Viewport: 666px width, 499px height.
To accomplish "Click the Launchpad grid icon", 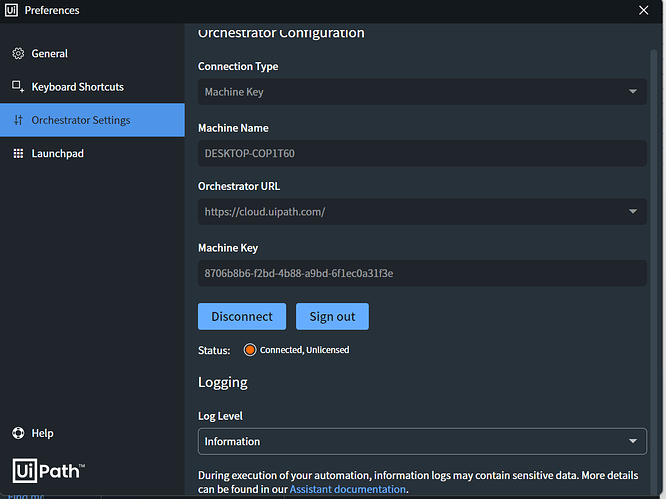I will (x=18, y=154).
